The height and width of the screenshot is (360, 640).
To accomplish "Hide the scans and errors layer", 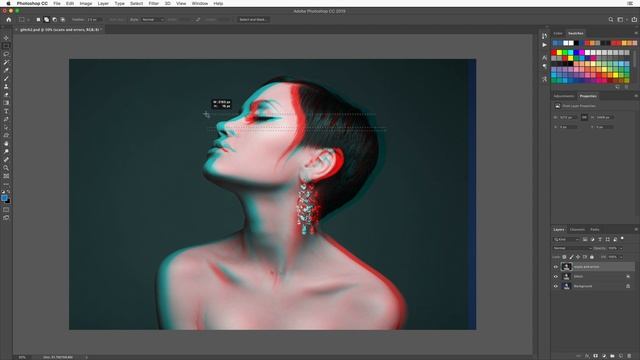I will pos(556,267).
